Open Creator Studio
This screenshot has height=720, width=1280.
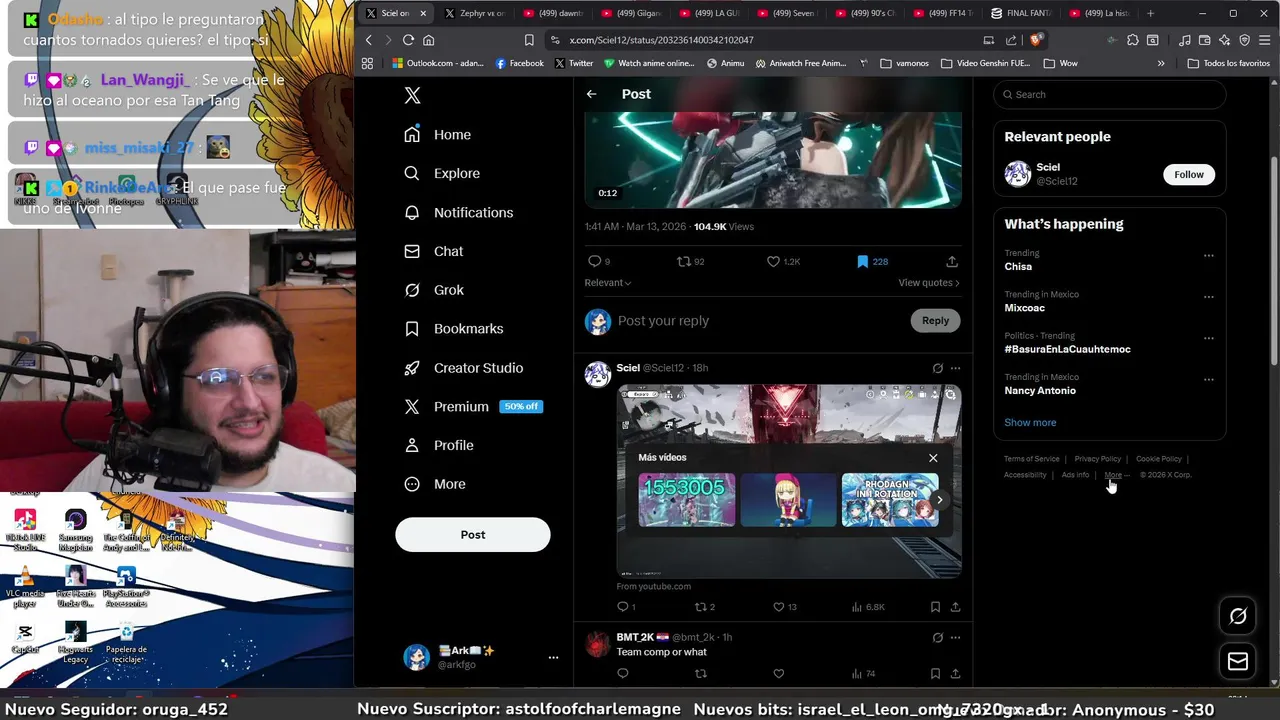(x=463, y=367)
